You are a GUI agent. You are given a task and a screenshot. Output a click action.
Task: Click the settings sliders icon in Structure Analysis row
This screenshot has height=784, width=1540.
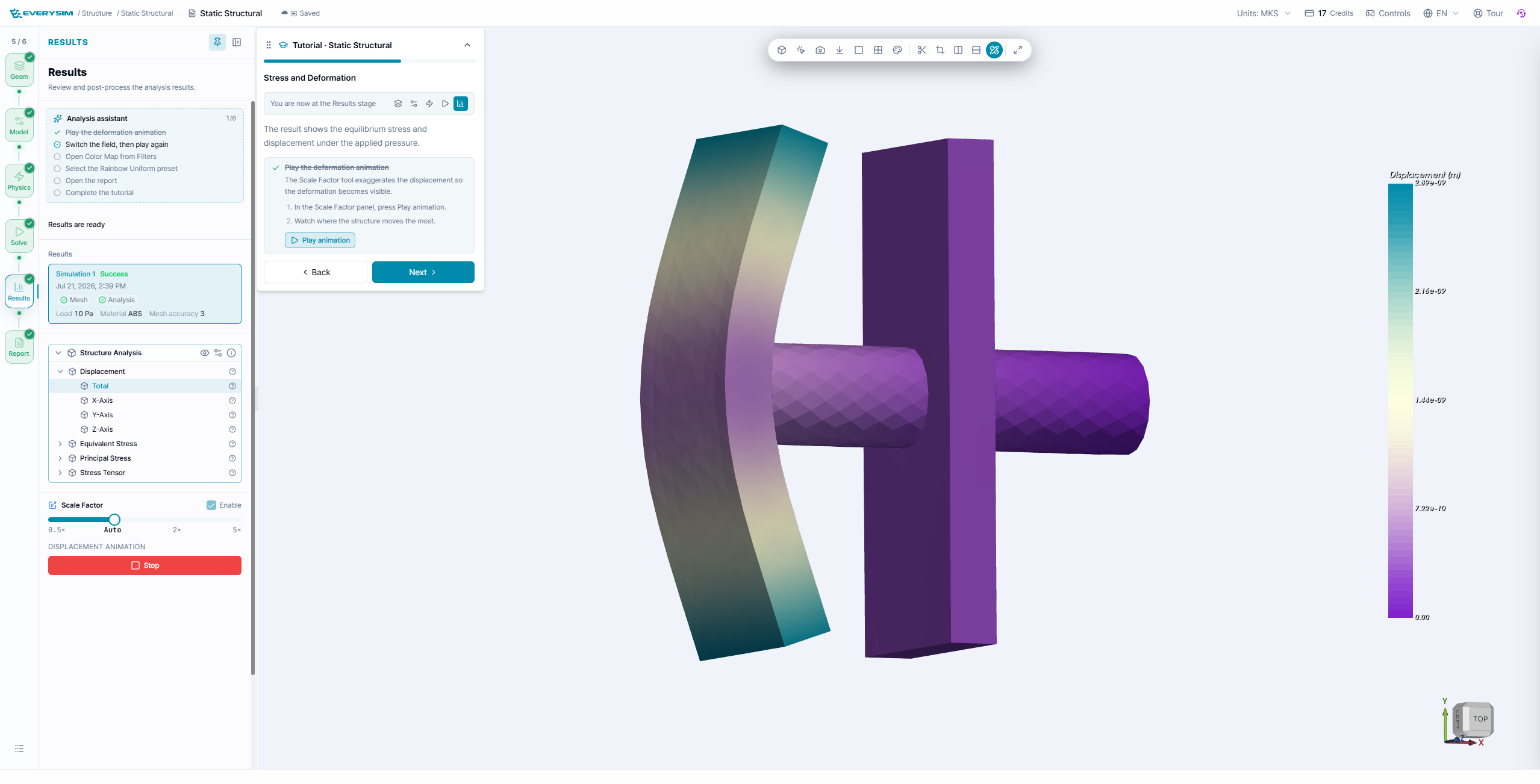217,353
